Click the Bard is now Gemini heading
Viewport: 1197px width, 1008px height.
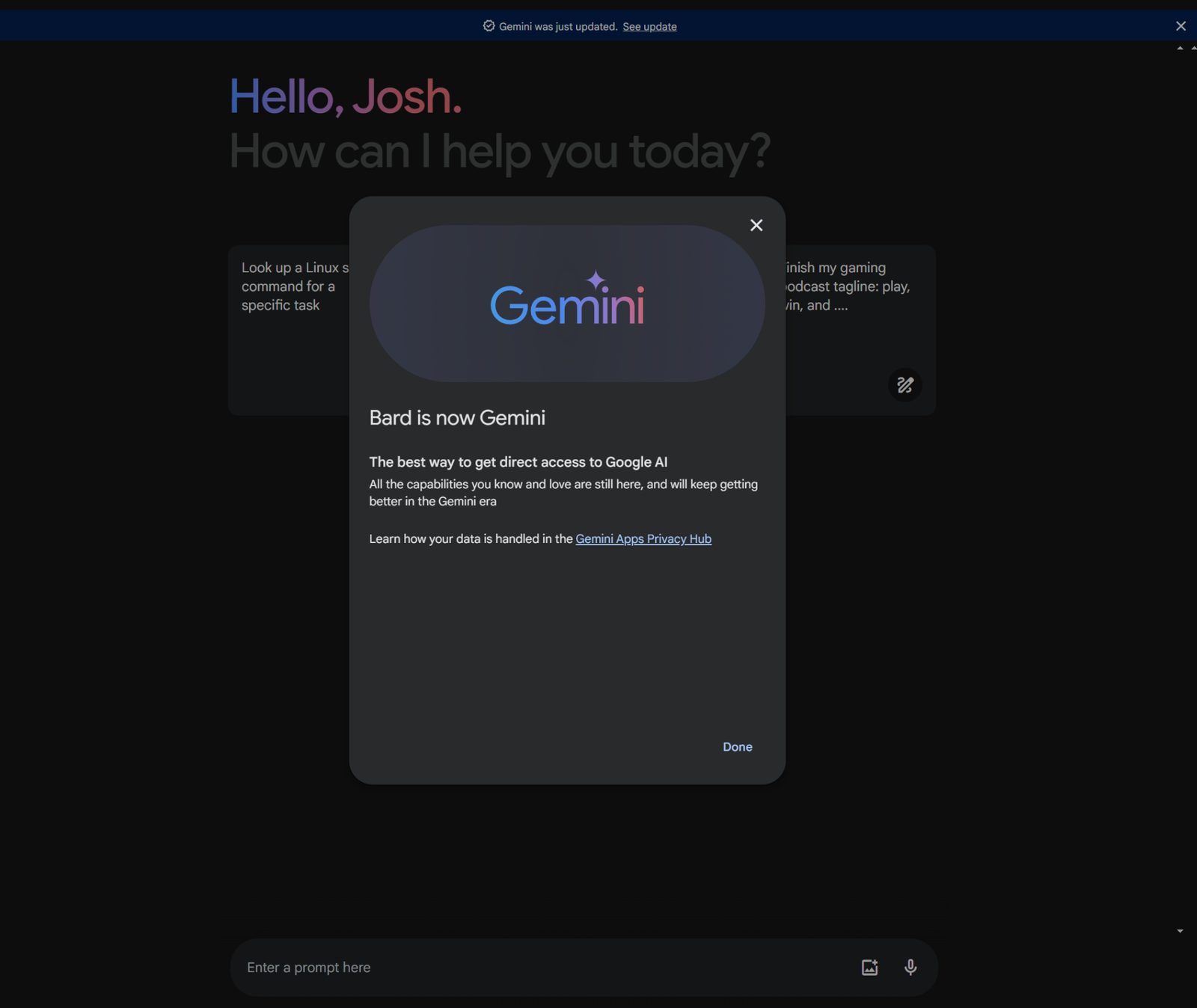(457, 417)
